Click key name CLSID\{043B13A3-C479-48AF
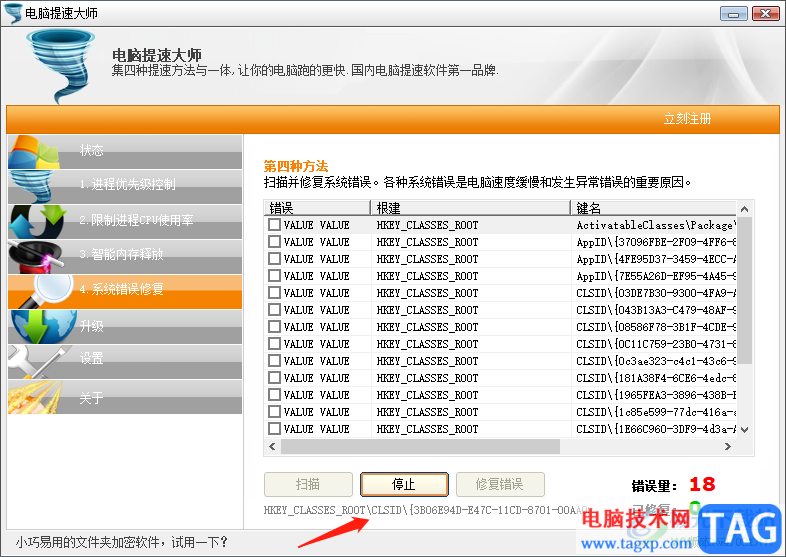 click(656, 310)
